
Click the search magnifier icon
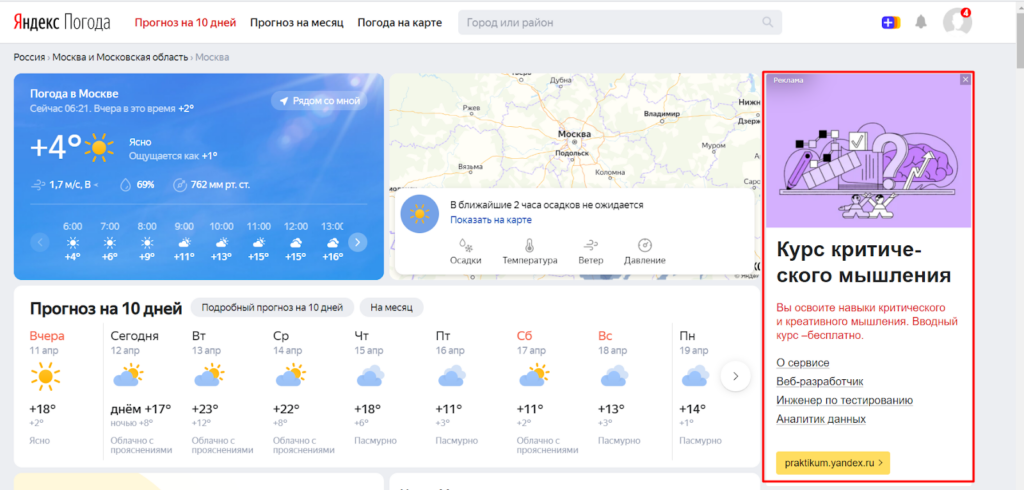(x=769, y=22)
